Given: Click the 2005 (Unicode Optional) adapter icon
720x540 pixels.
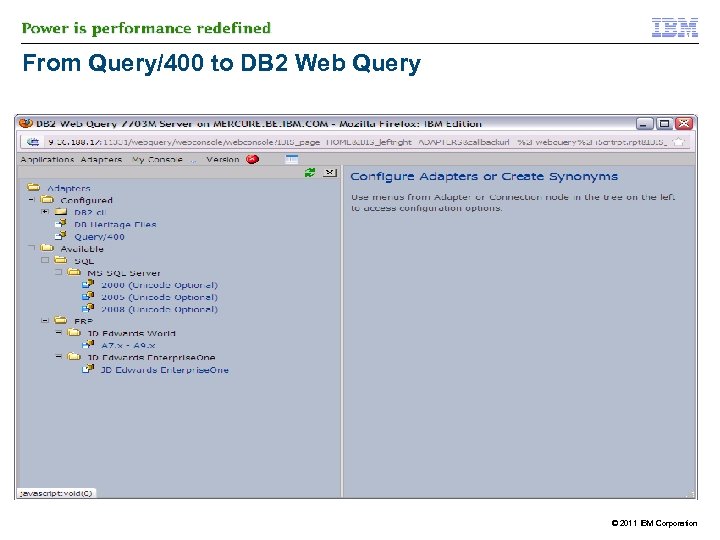Looking at the screenshot, I should (x=88, y=296).
